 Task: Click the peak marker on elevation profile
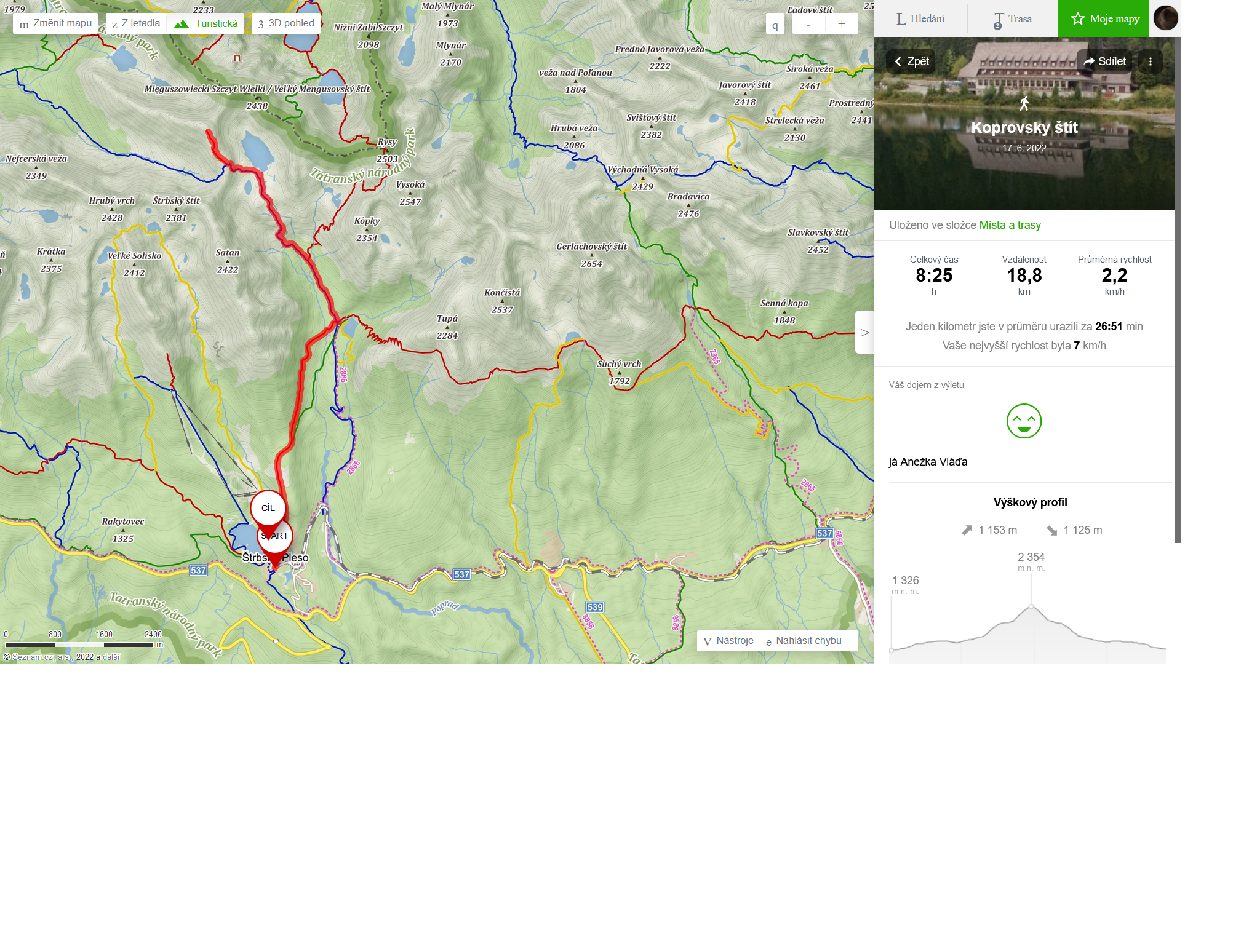[1031, 606]
